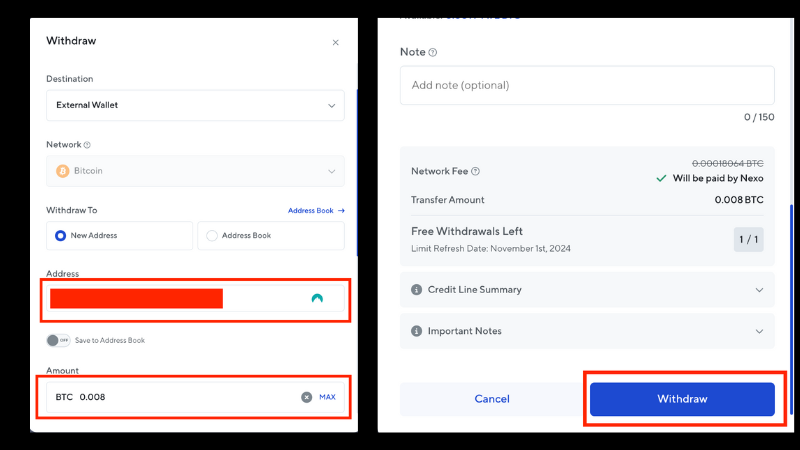This screenshot has width=800, height=450.
Task: Click the Credit Line Summary info icon
Action: (x=416, y=290)
